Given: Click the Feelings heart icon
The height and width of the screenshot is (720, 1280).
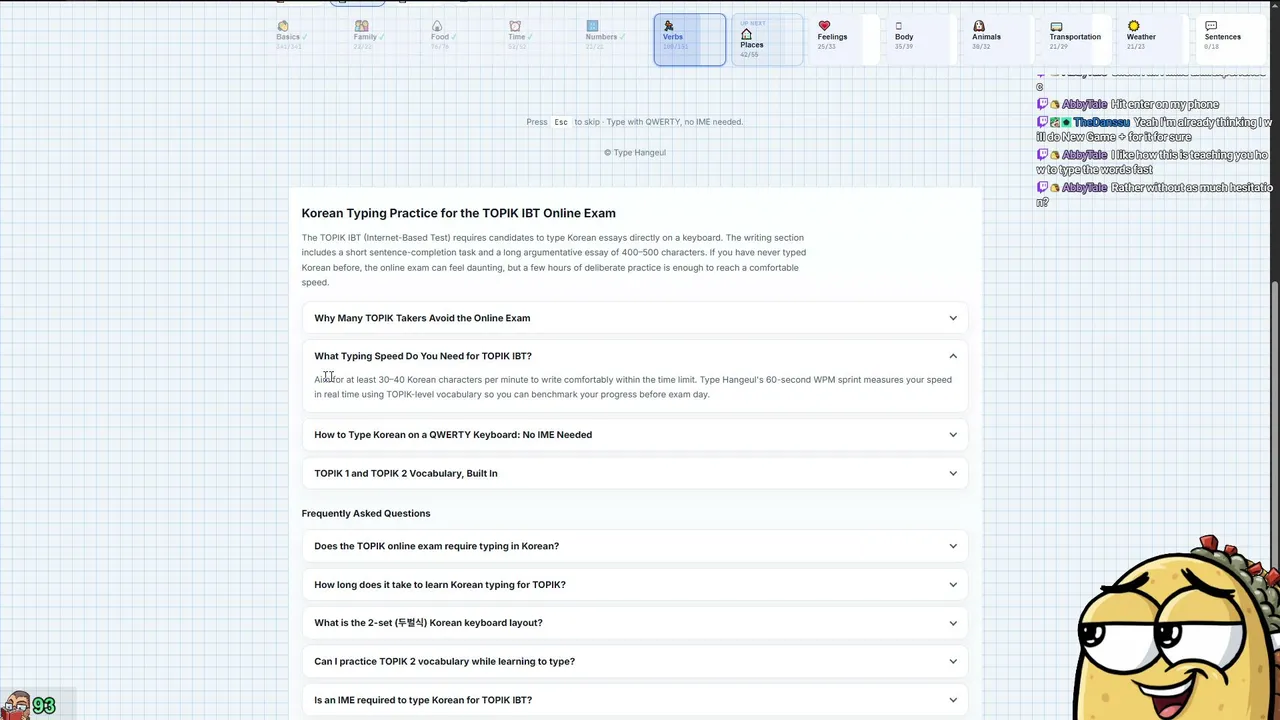Looking at the screenshot, I should 824,26.
